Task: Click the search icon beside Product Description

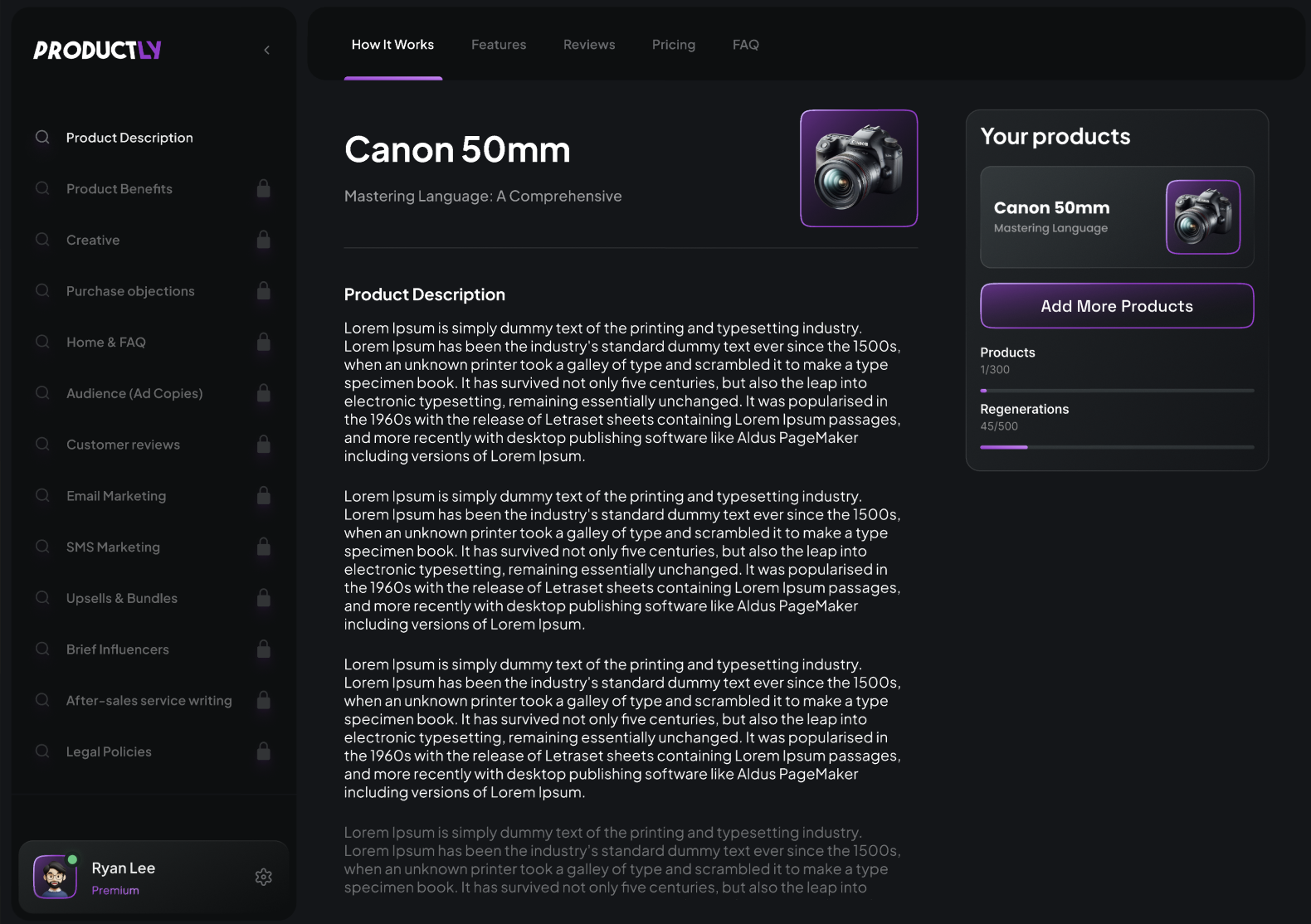Action: pos(42,137)
